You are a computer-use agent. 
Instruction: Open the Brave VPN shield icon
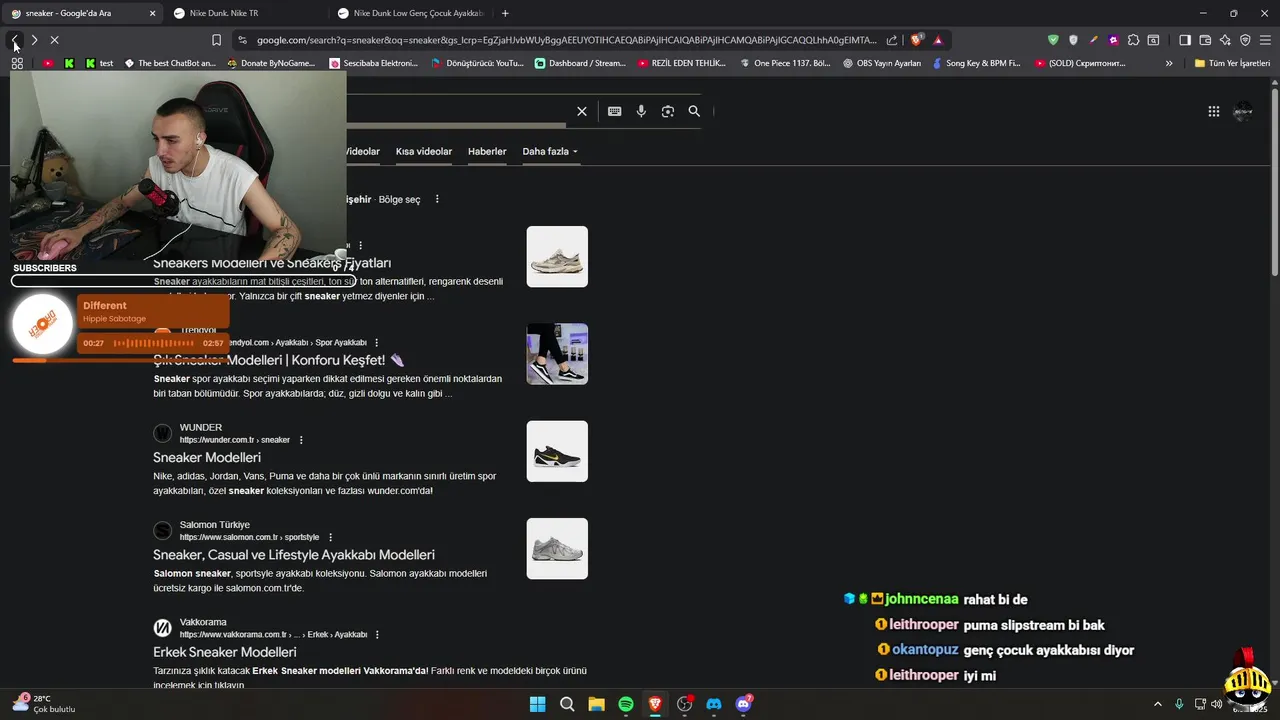[1245, 40]
